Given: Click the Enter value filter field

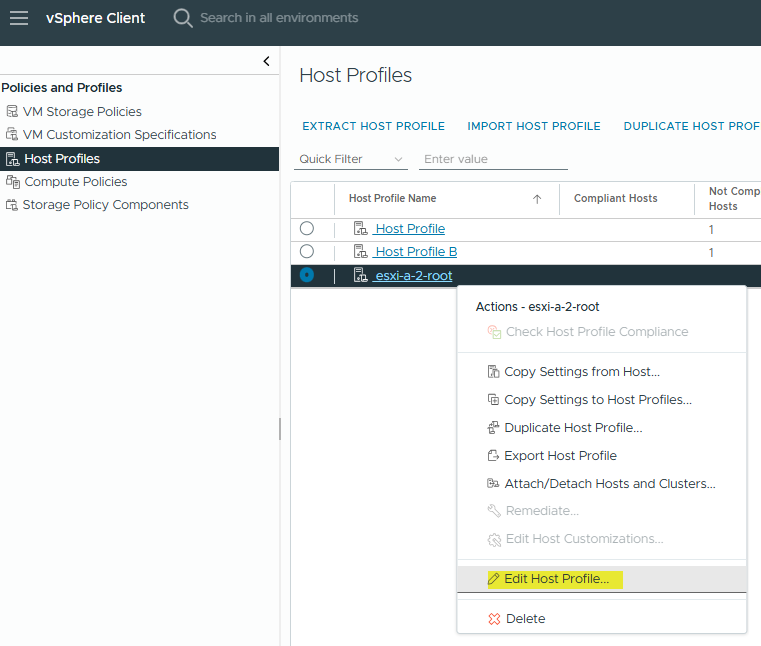Looking at the screenshot, I should pyautogui.click(x=493, y=159).
